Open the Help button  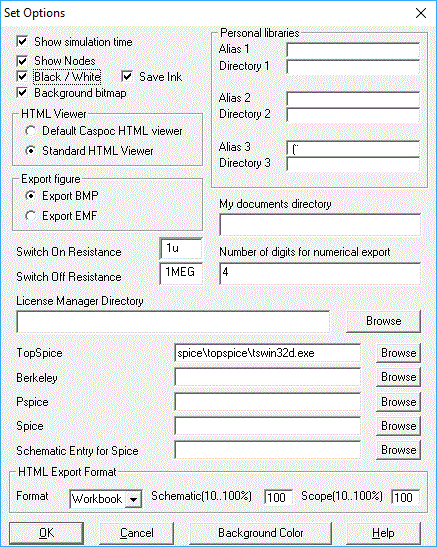[x=383, y=533]
